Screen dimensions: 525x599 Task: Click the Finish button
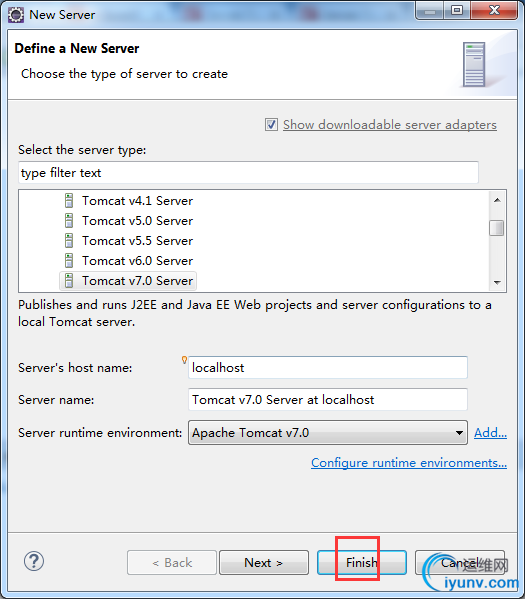pos(361,562)
